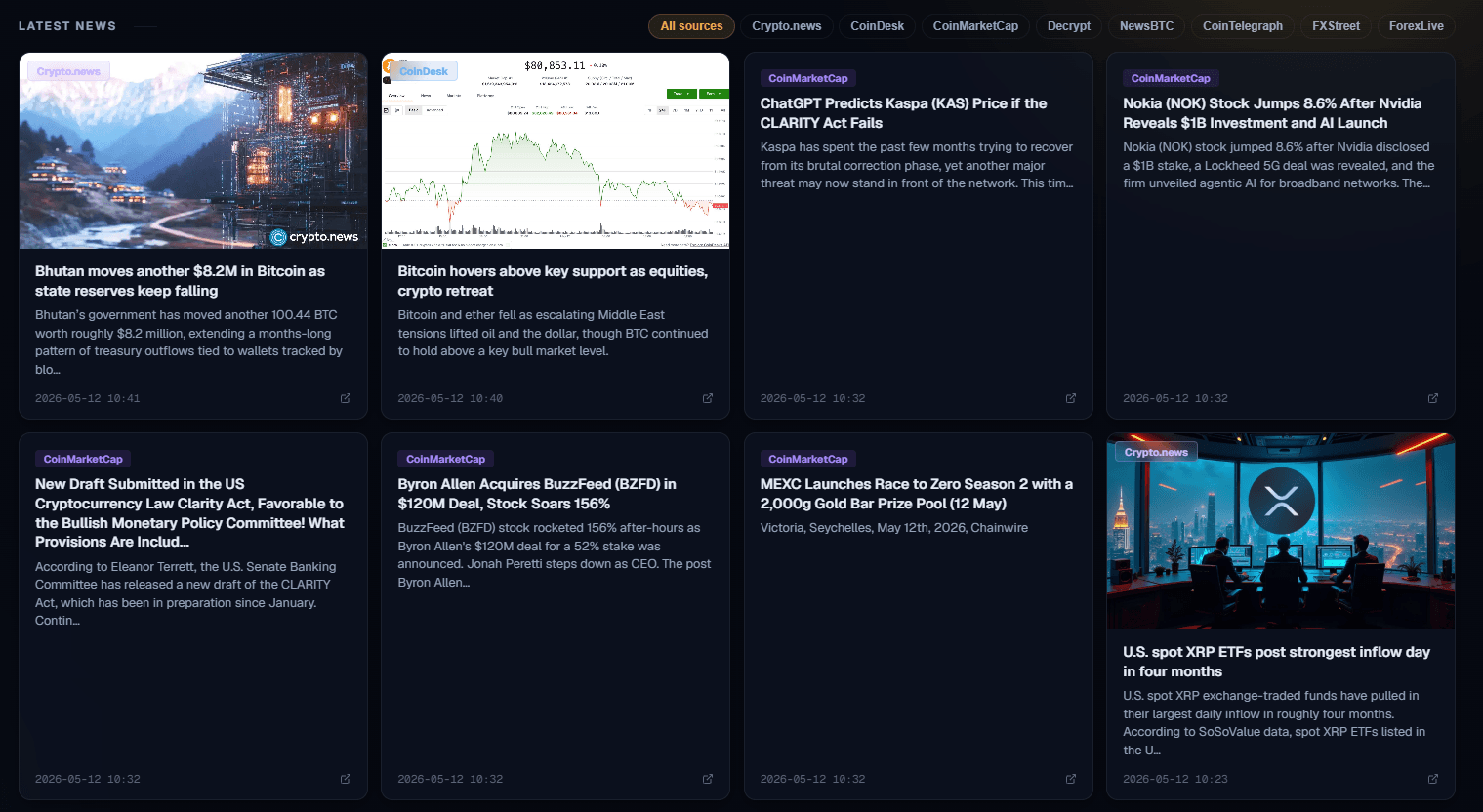The height and width of the screenshot is (812, 1483).
Task: Open headline 'Bitcoin hovers above key support'
Action: click(553, 281)
